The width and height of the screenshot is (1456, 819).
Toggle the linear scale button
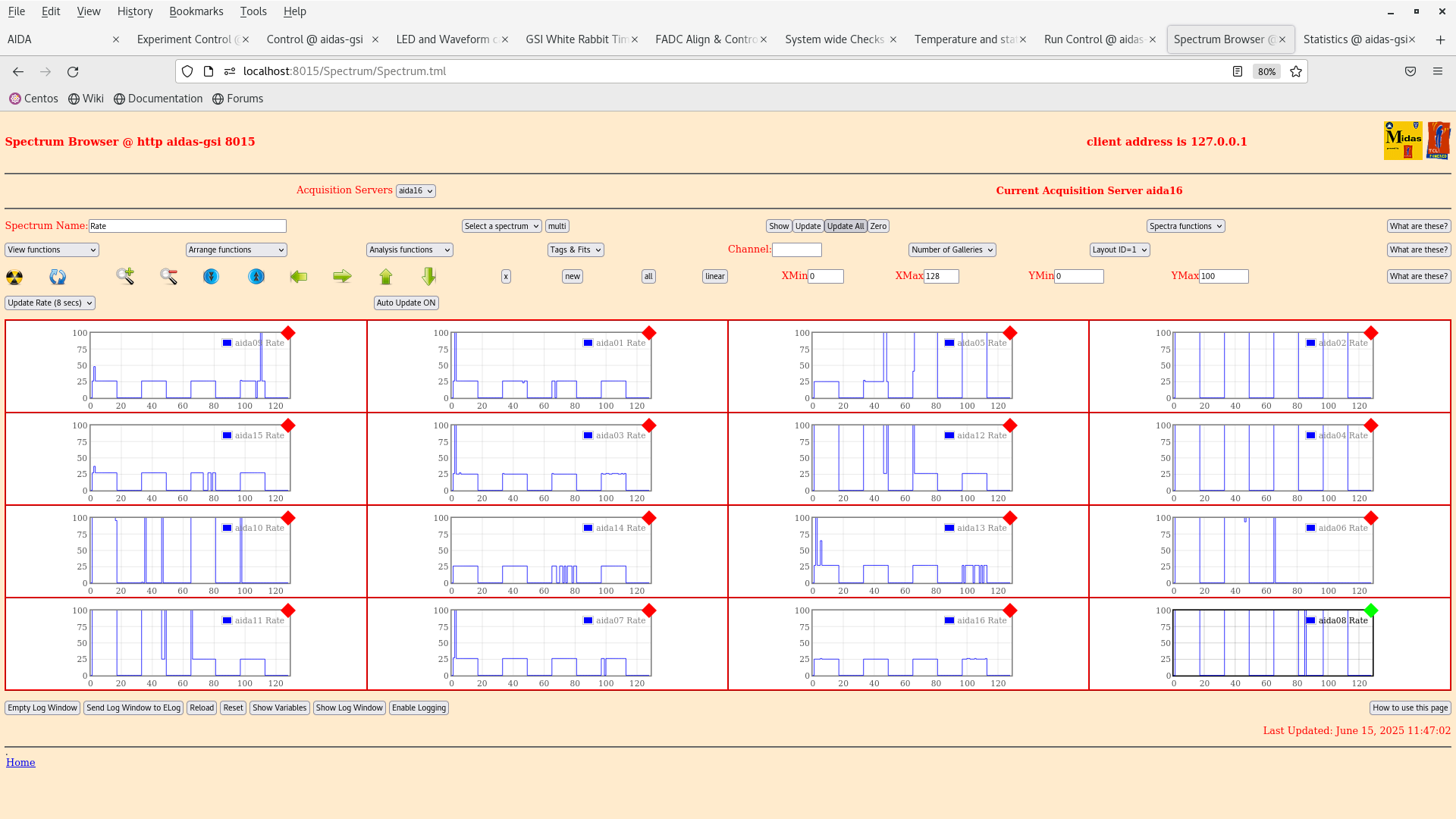tap(714, 277)
